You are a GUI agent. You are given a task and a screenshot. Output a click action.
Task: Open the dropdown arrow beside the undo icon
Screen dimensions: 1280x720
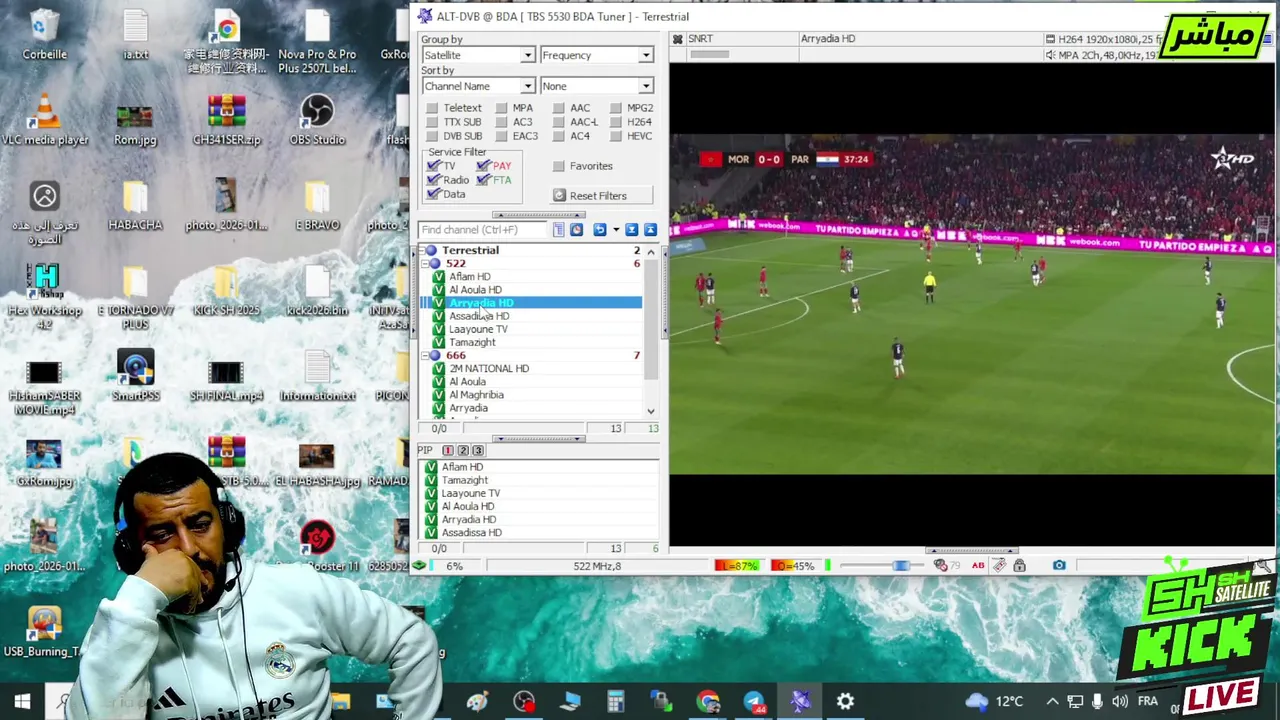[x=616, y=230]
